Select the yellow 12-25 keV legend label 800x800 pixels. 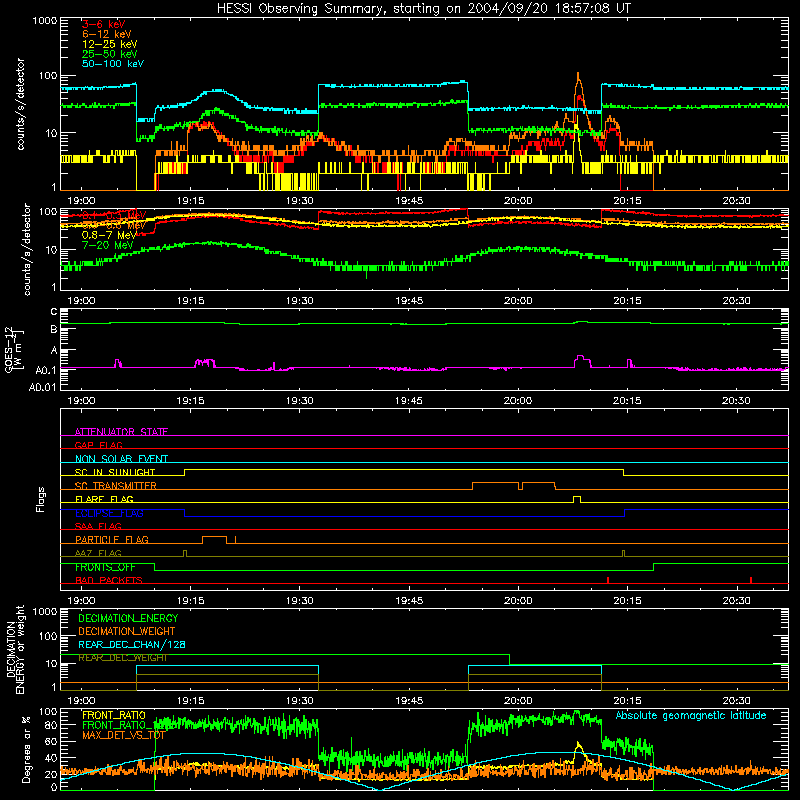coord(110,44)
